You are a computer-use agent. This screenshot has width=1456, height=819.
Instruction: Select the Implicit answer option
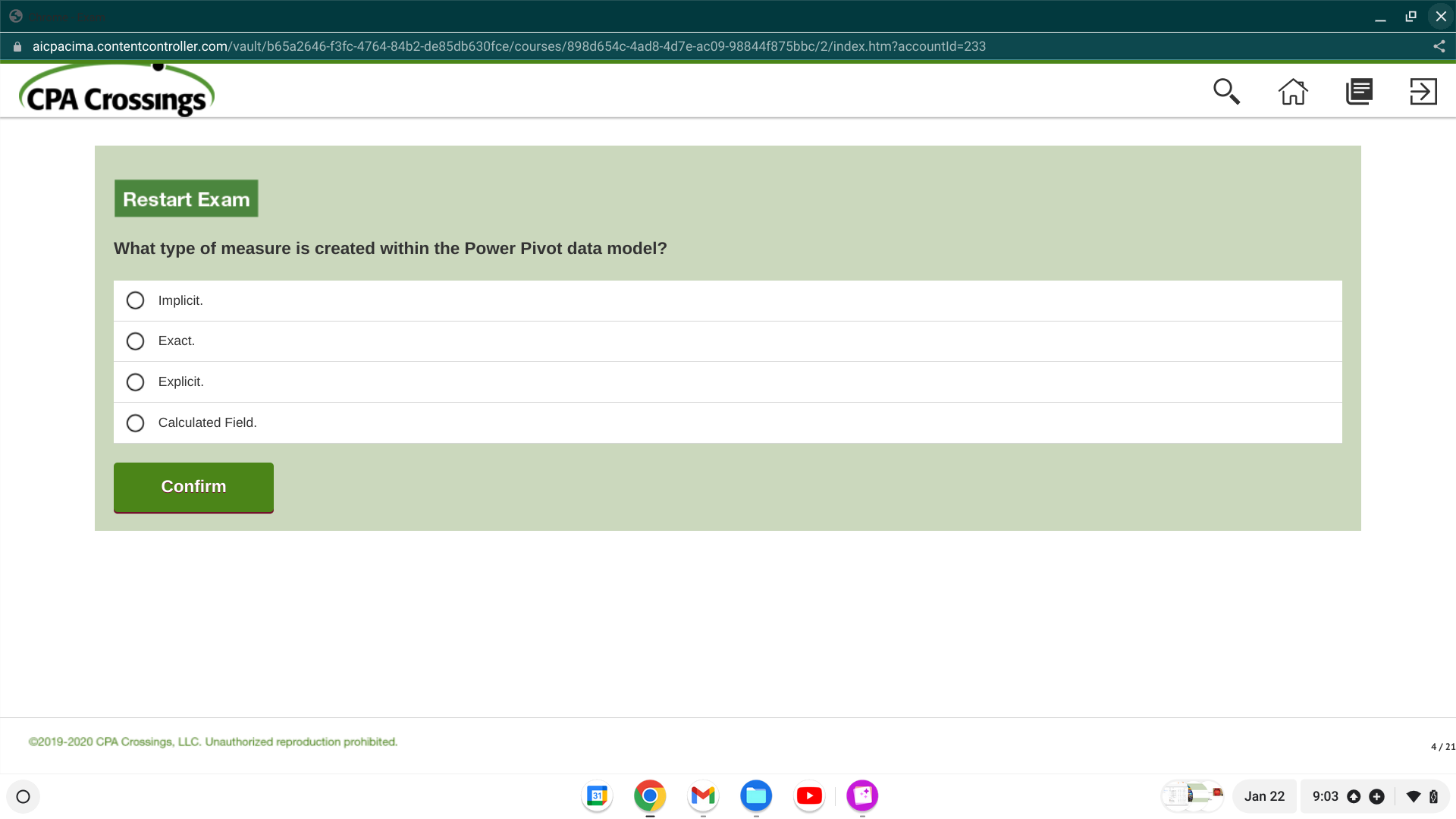click(x=135, y=300)
